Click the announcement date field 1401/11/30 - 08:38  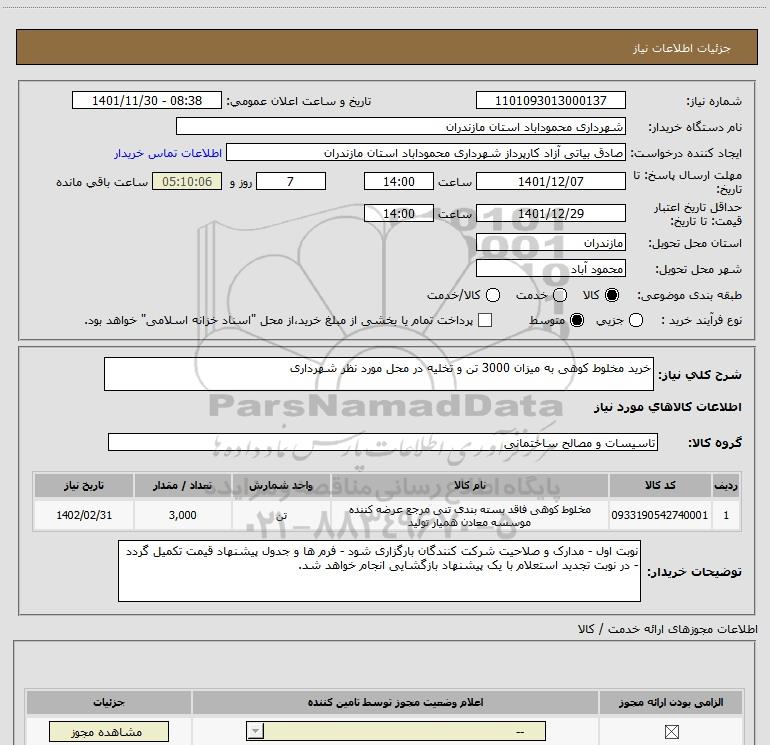[147, 101]
